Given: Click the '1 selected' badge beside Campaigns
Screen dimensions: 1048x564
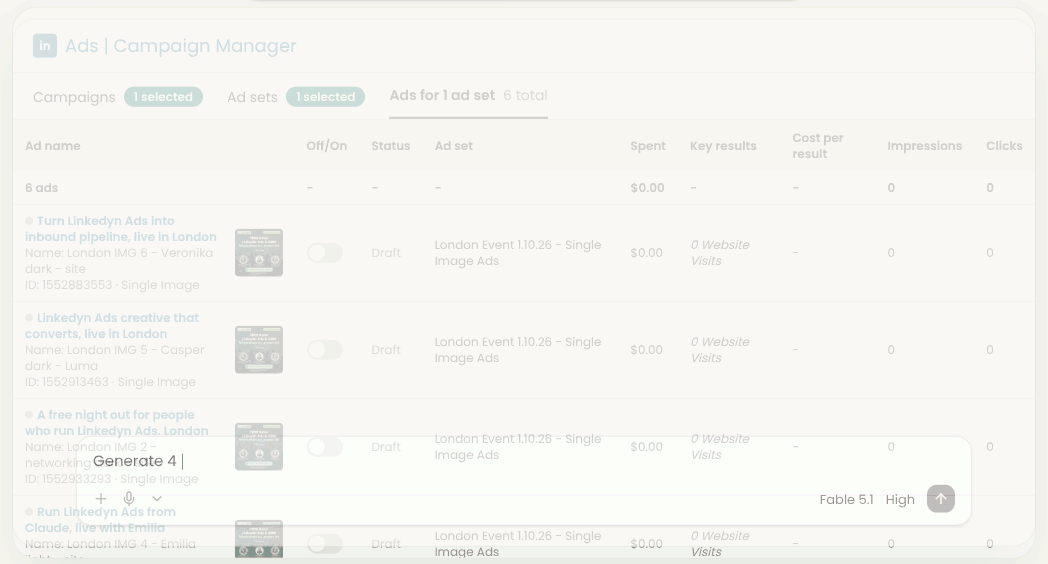Looking at the screenshot, I should pyautogui.click(x=163, y=97).
